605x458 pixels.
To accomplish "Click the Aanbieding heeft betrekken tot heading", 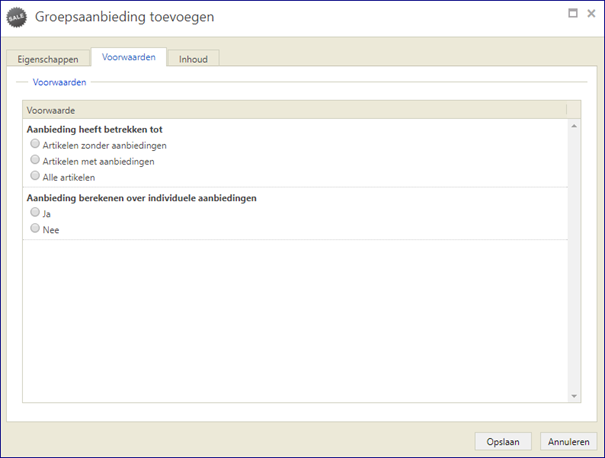I will (95, 129).
